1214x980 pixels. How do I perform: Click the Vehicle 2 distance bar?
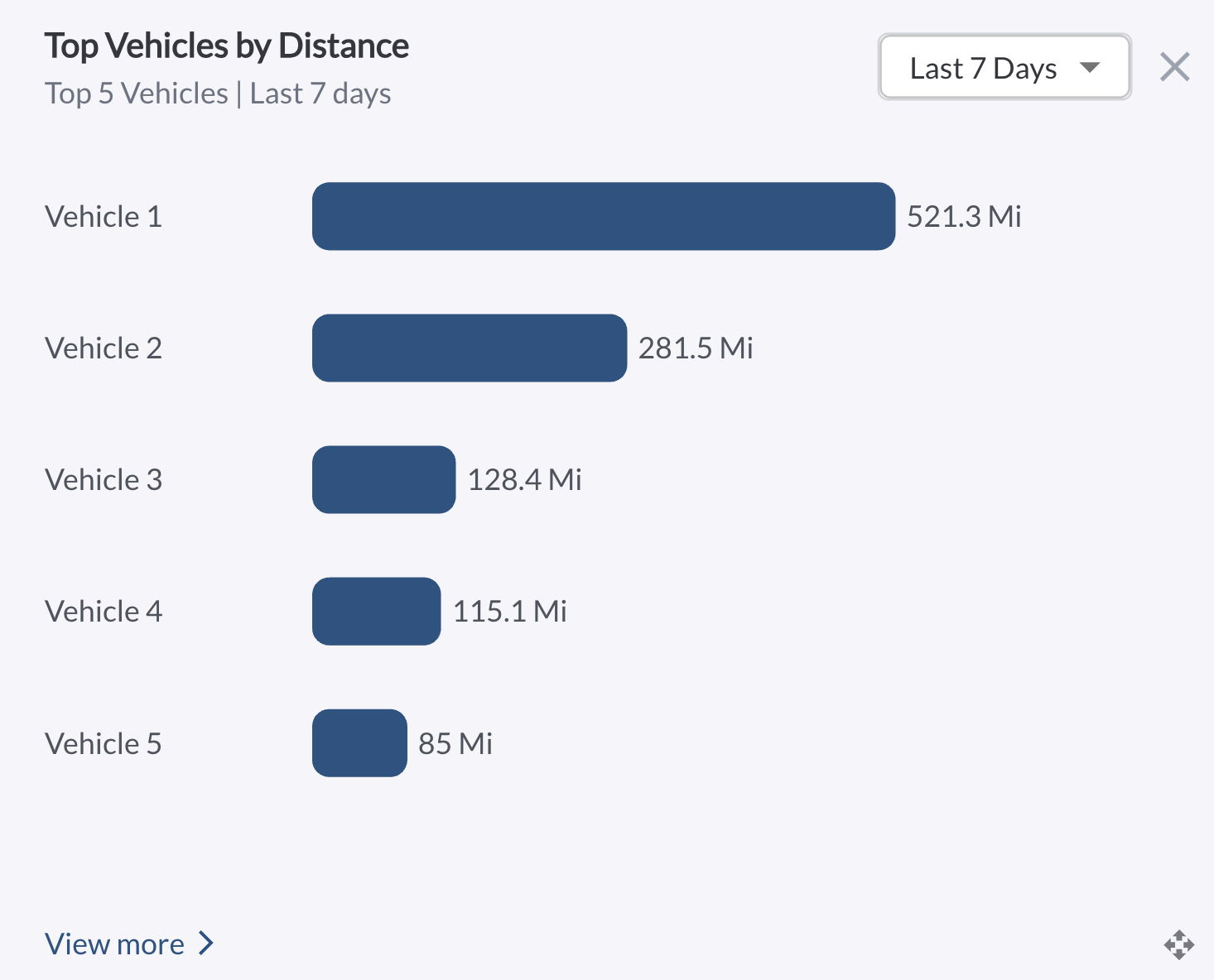(469, 348)
